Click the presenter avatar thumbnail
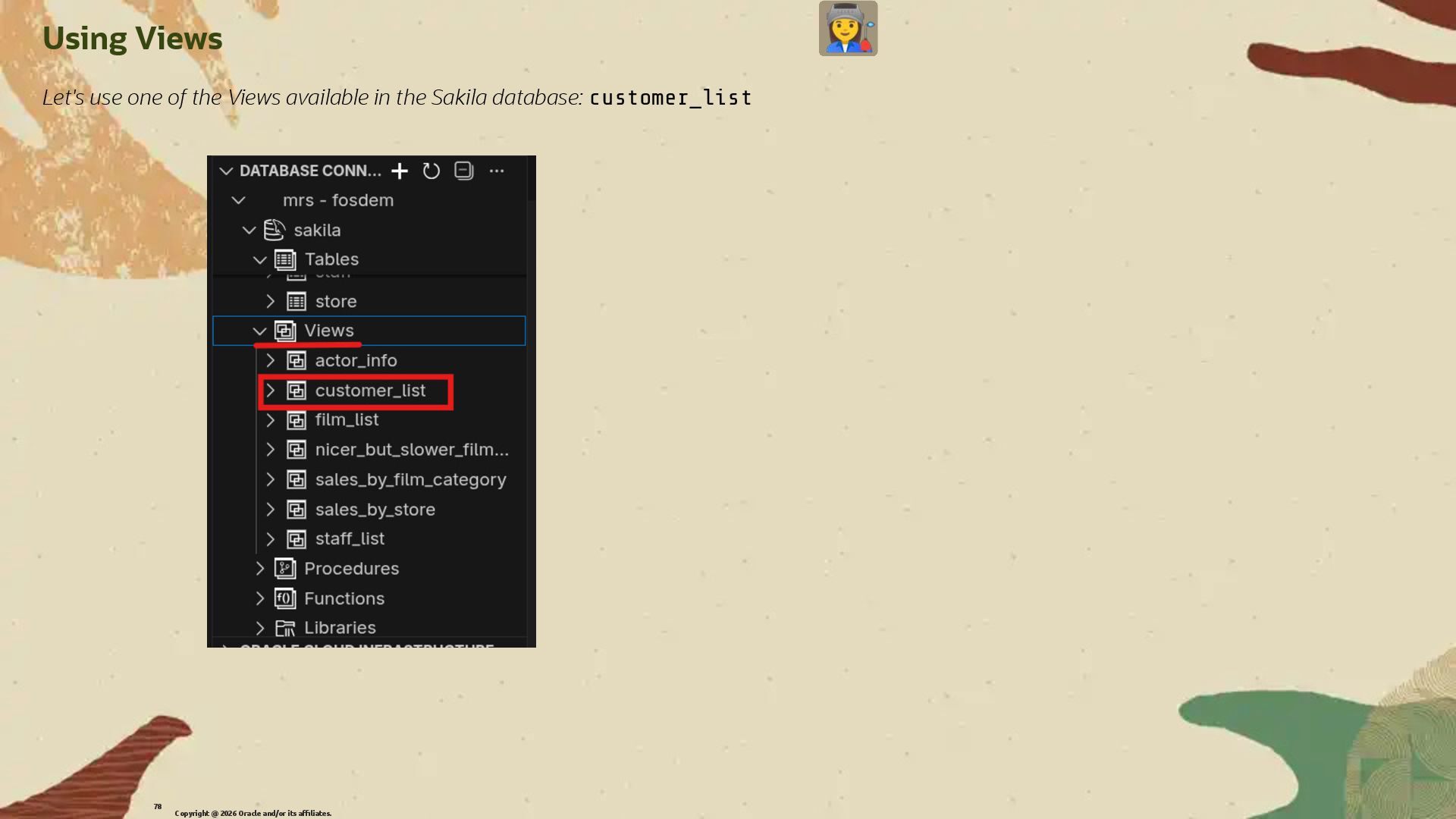1456x819 pixels. [x=848, y=29]
